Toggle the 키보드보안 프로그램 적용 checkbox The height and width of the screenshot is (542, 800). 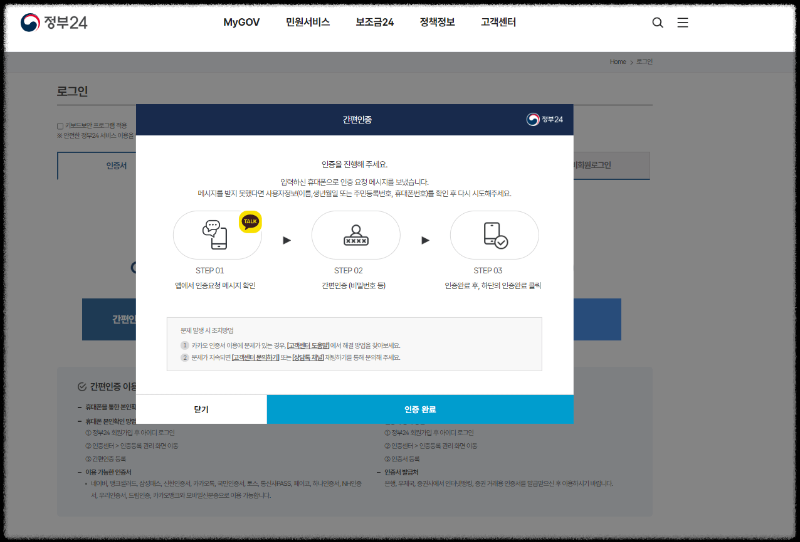pos(60,126)
